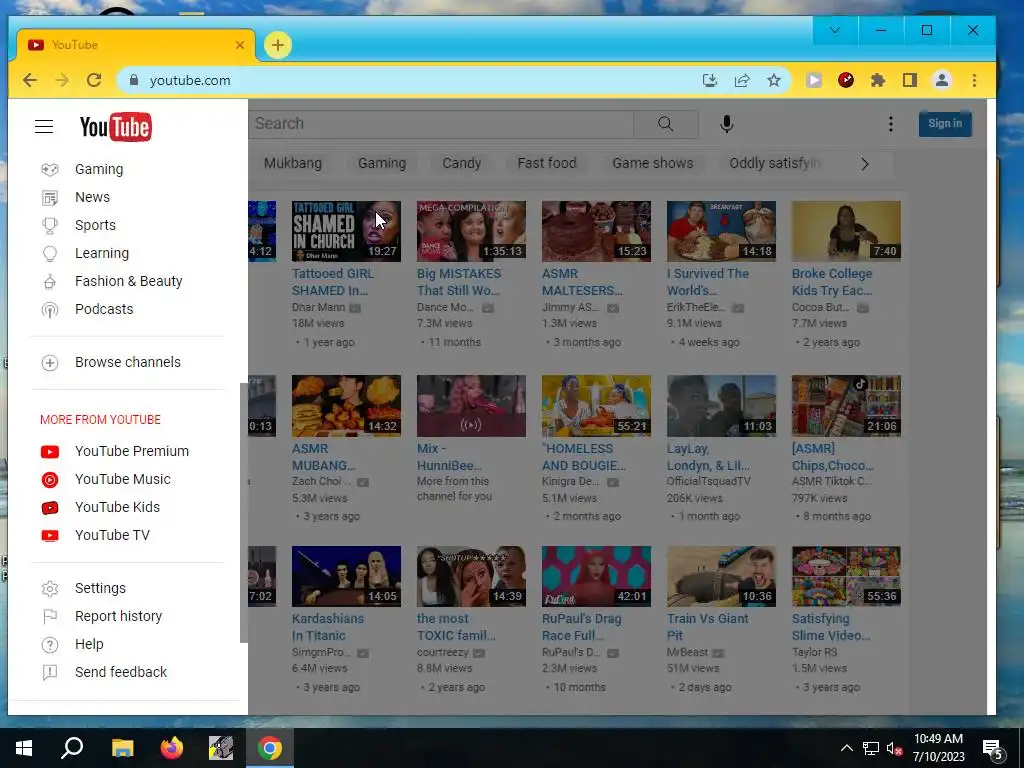Reload the page
Viewport: 1024px width, 768px height.
(94, 80)
